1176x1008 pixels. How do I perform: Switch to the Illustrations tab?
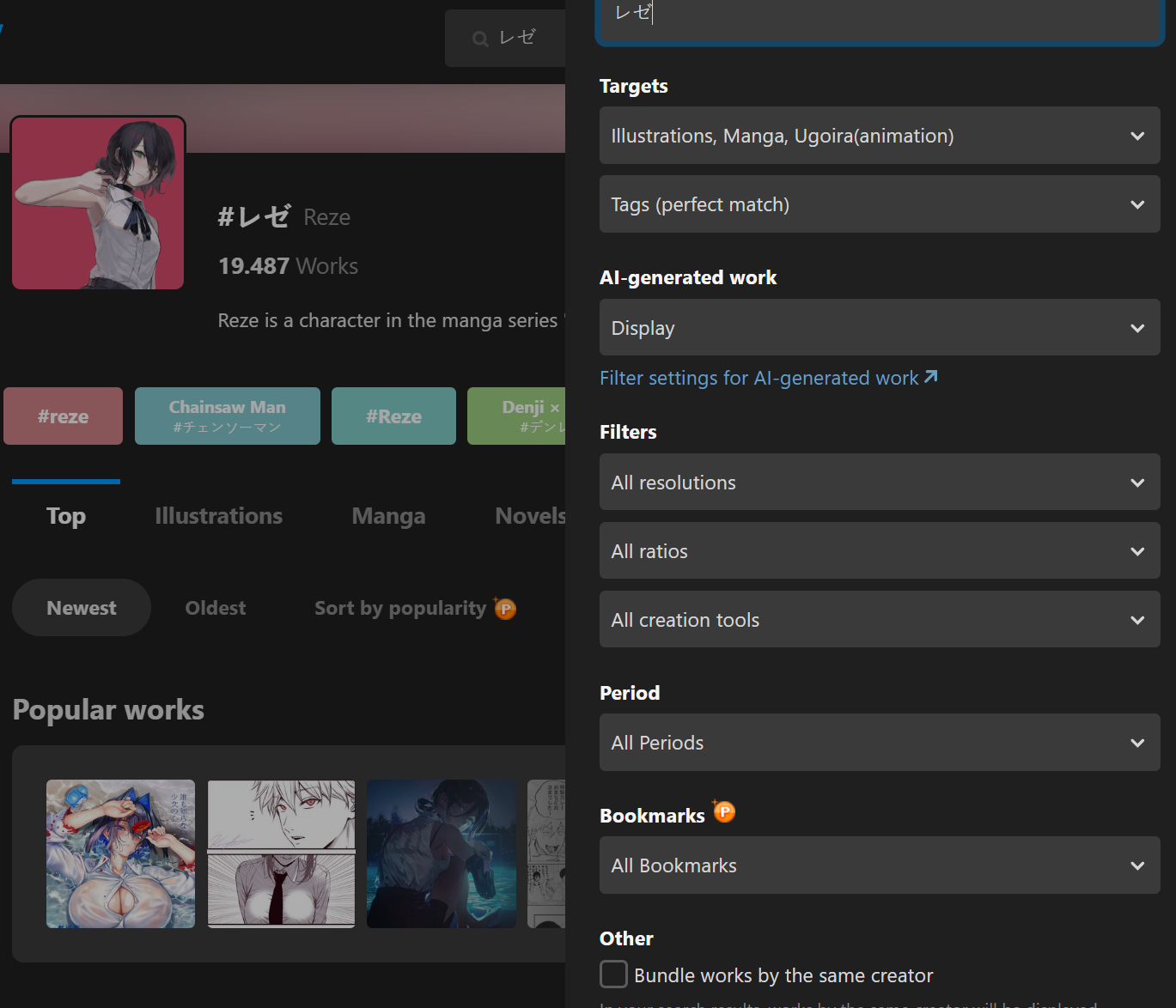point(219,516)
